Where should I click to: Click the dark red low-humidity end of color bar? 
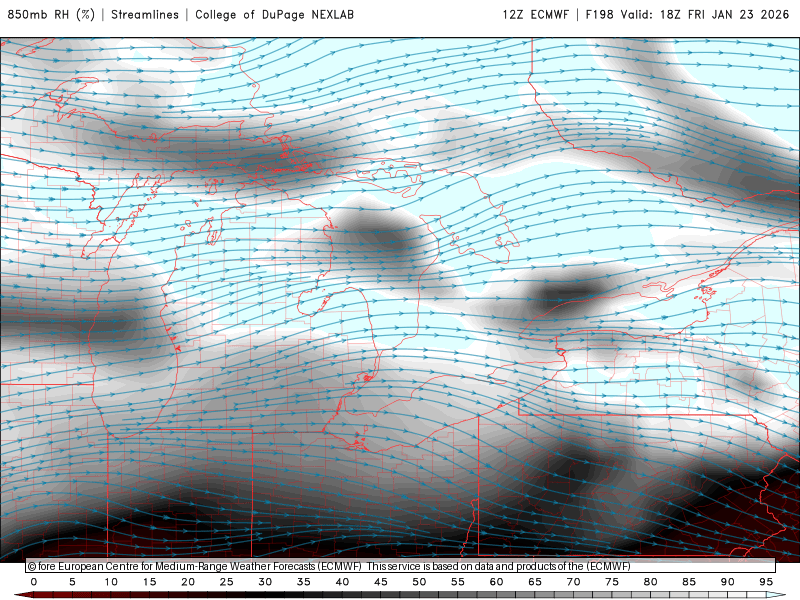pyautogui.click(x=24, y=595)
